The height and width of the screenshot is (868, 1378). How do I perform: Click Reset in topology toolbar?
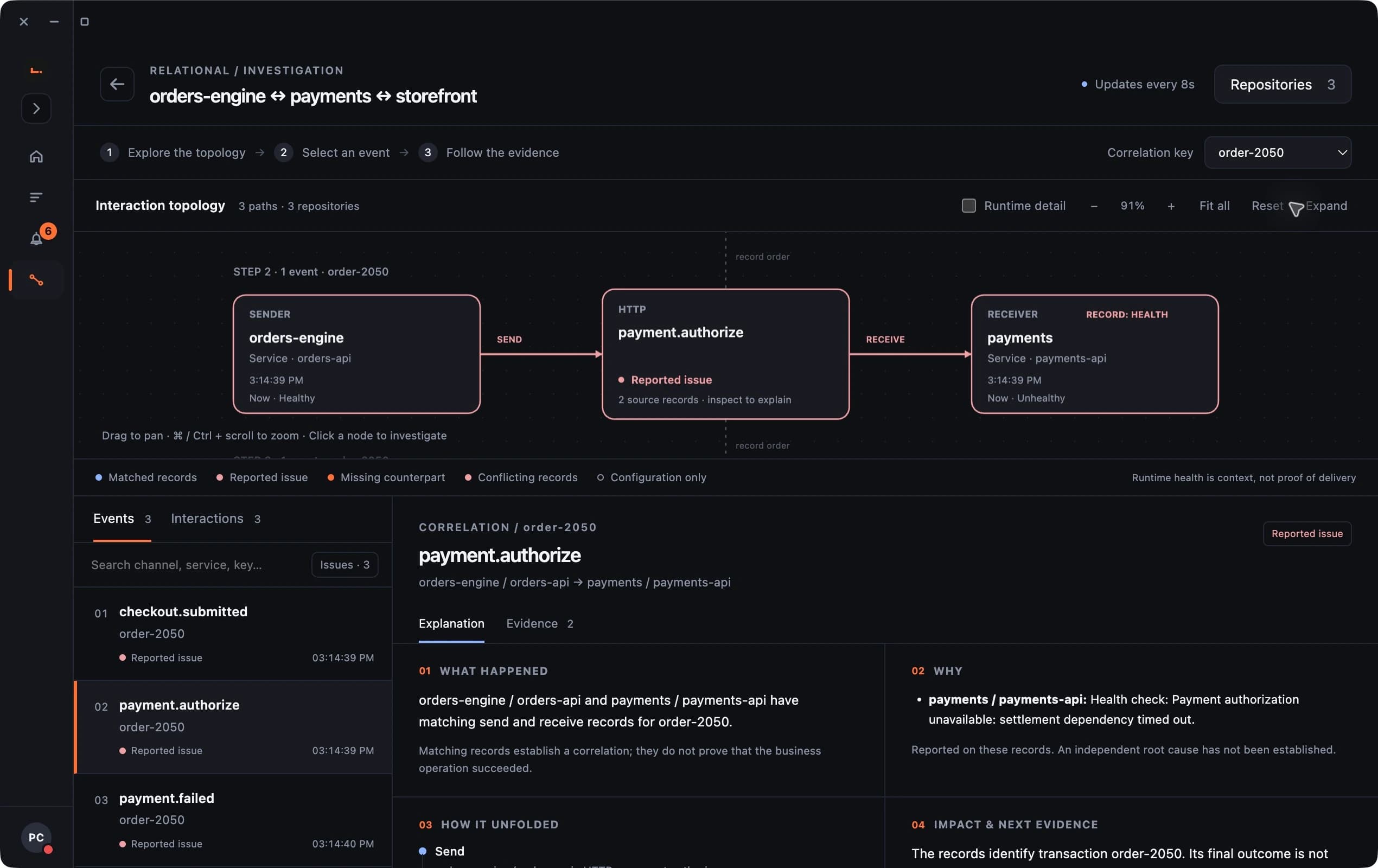pos(1267,206)
